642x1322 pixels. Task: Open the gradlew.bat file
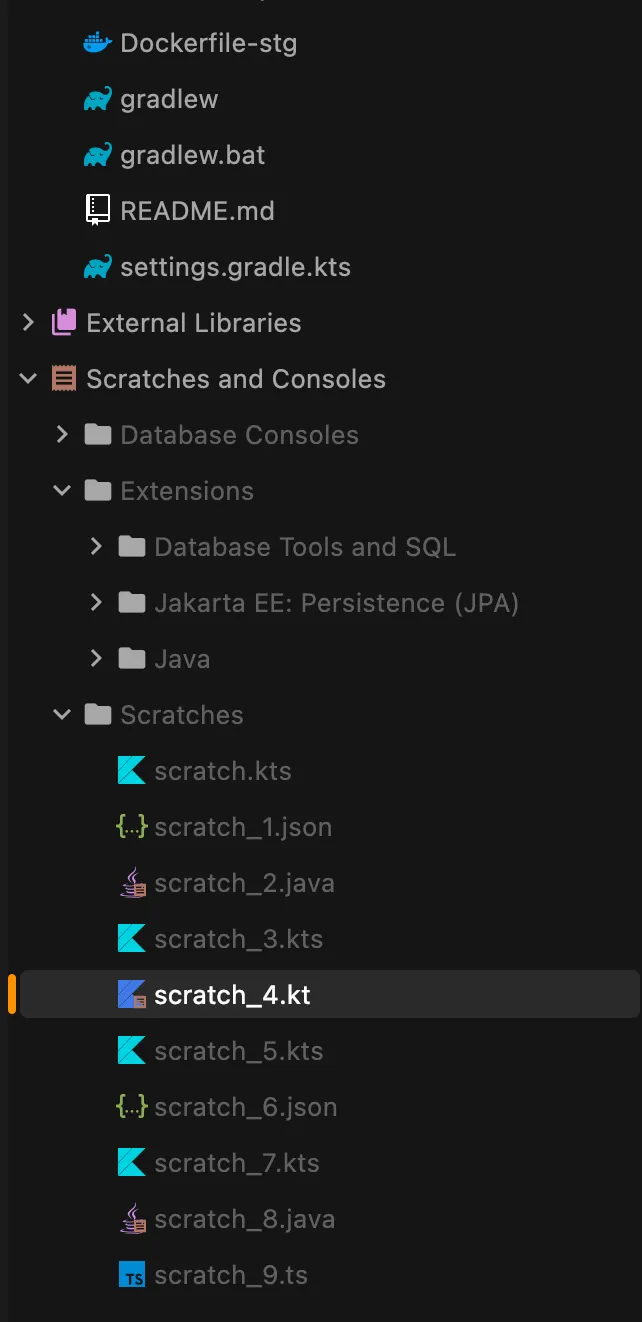[x=192, y=155]
